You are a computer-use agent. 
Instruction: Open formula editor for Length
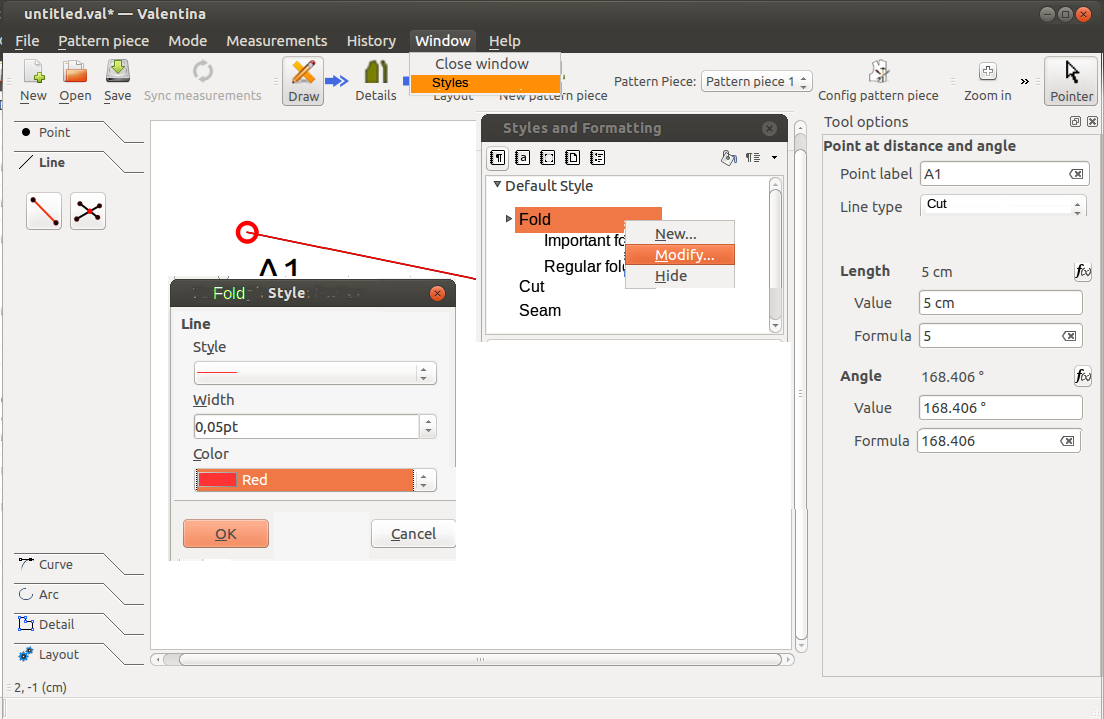coord(1083,271)
